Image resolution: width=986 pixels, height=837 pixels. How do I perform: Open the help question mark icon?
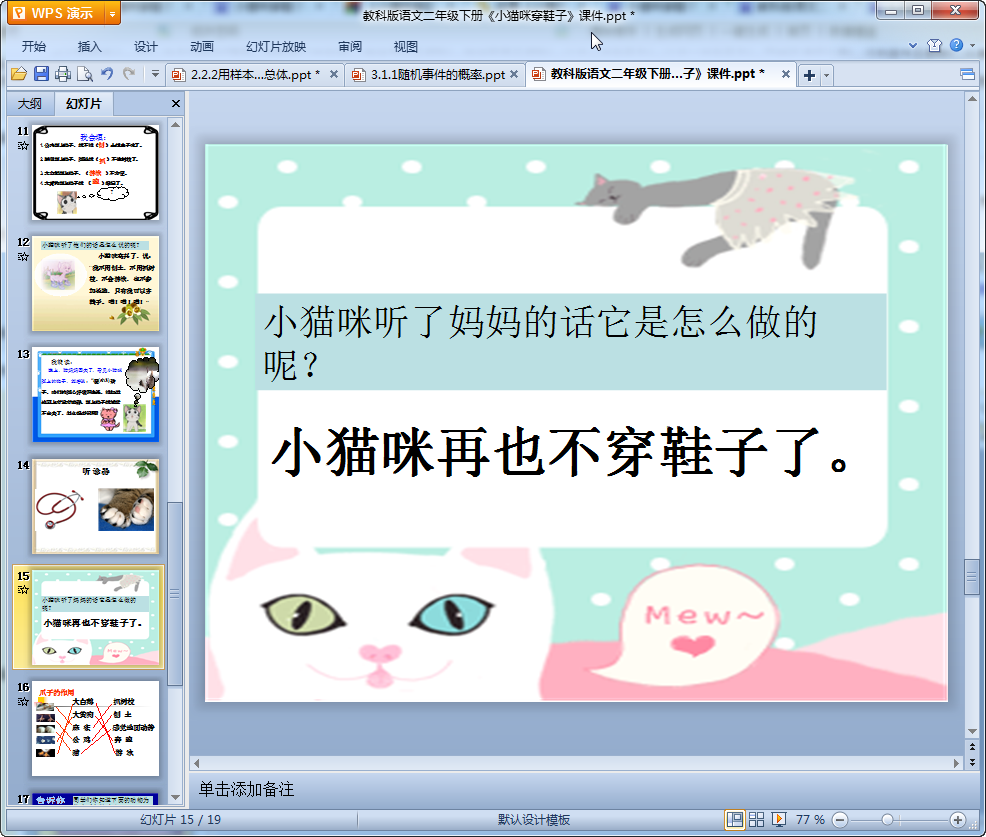pyautogui.click(x=956, y=45)
